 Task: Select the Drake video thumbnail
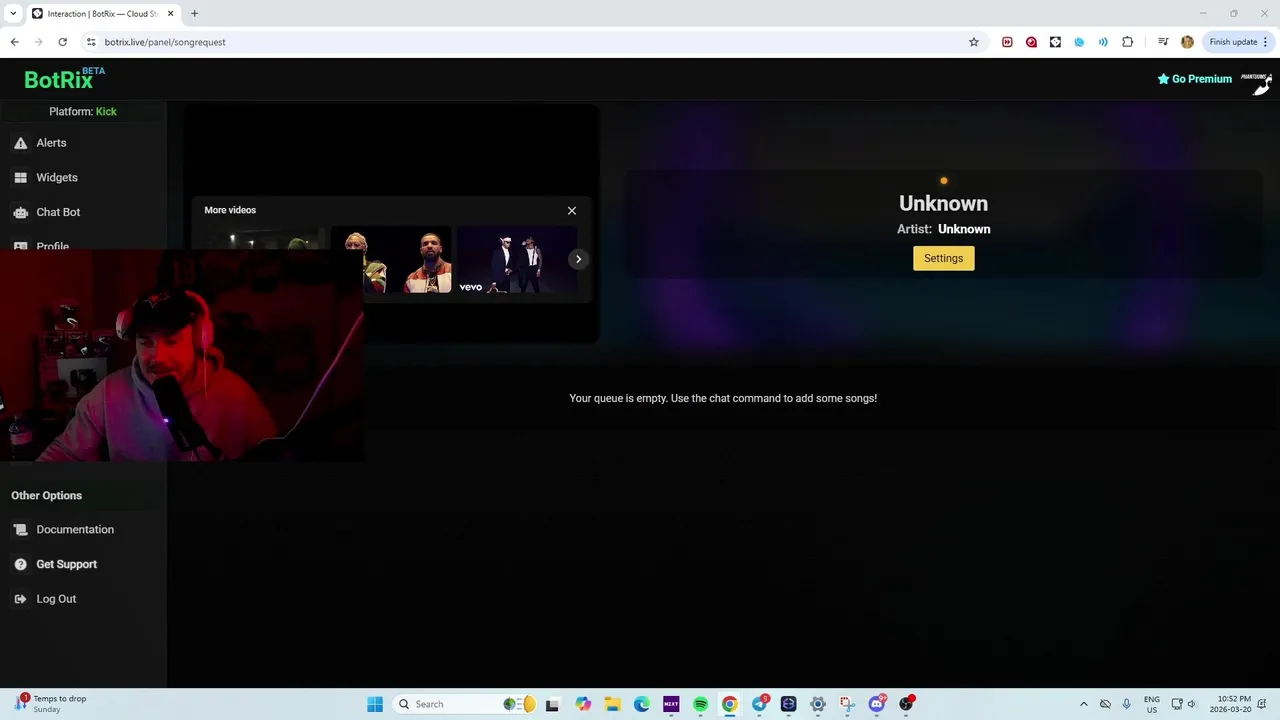391,261
